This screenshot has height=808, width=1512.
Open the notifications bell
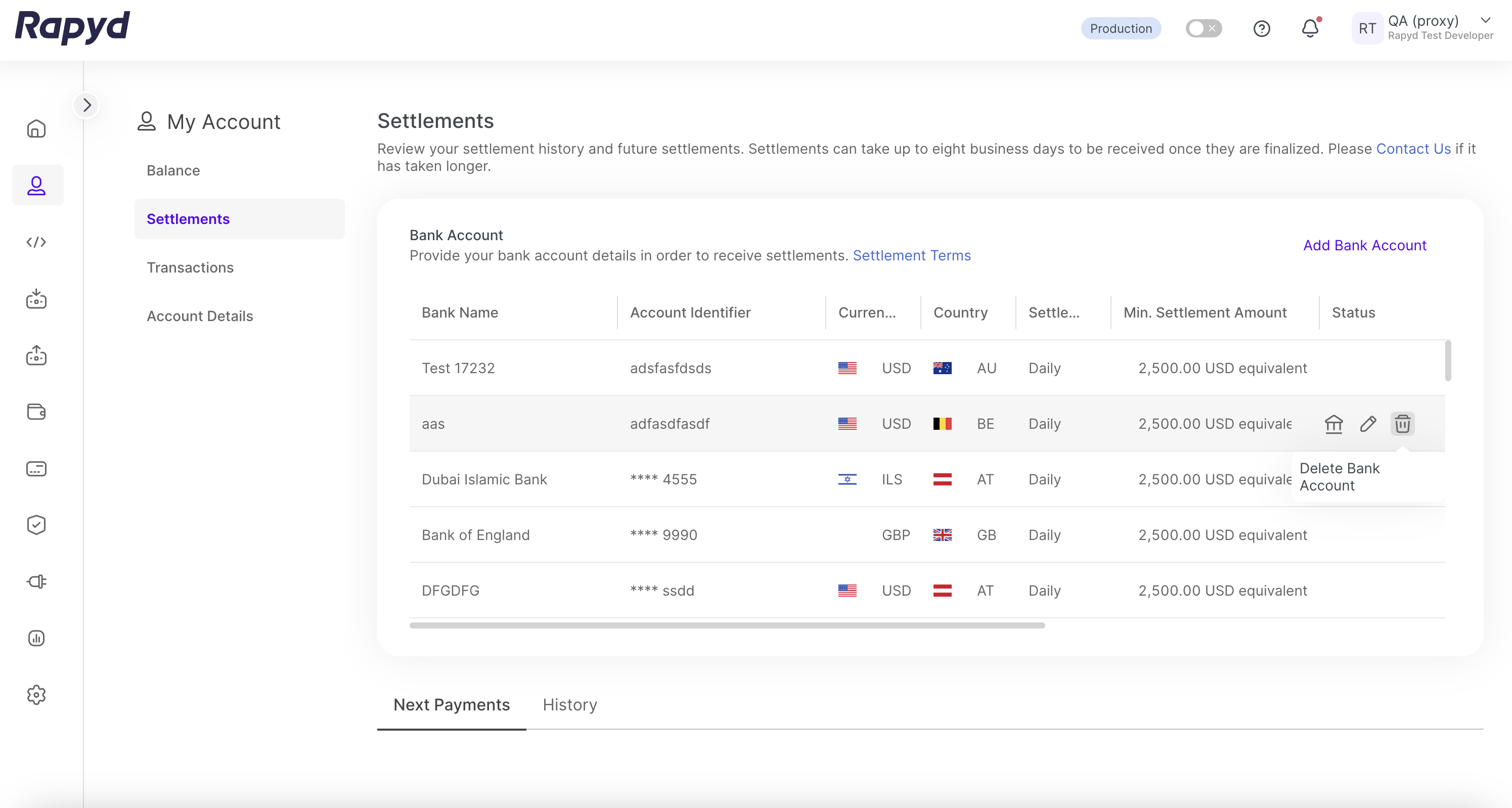pos(1310,28)
